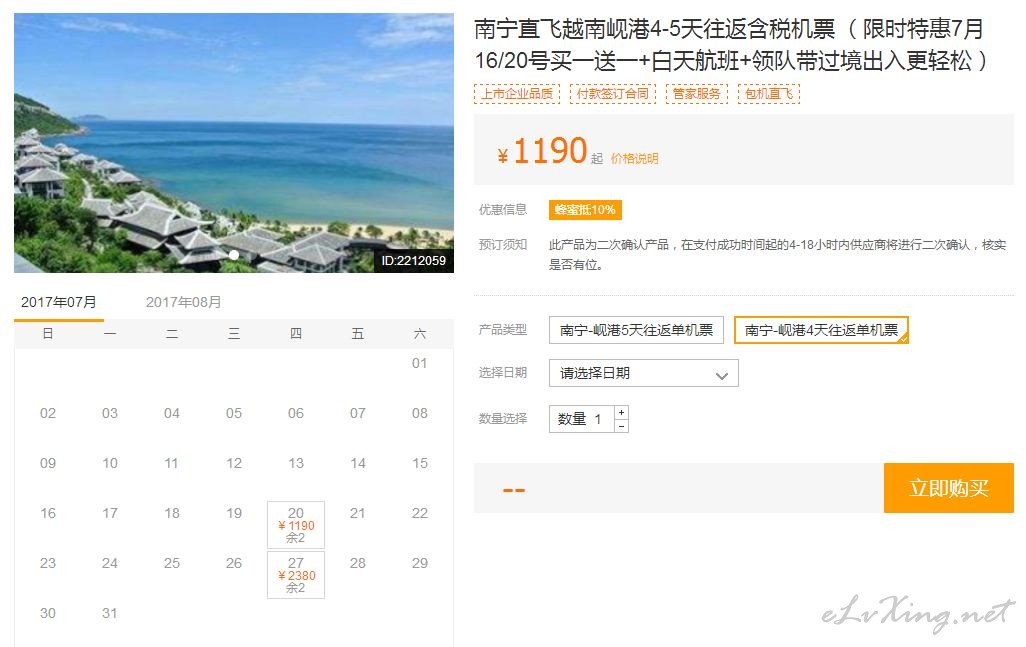Click the 管家服务 tag
Image resolution: width=1026 pixels, height=647 pixels.
pyautogui.click(x=696, y=94)
